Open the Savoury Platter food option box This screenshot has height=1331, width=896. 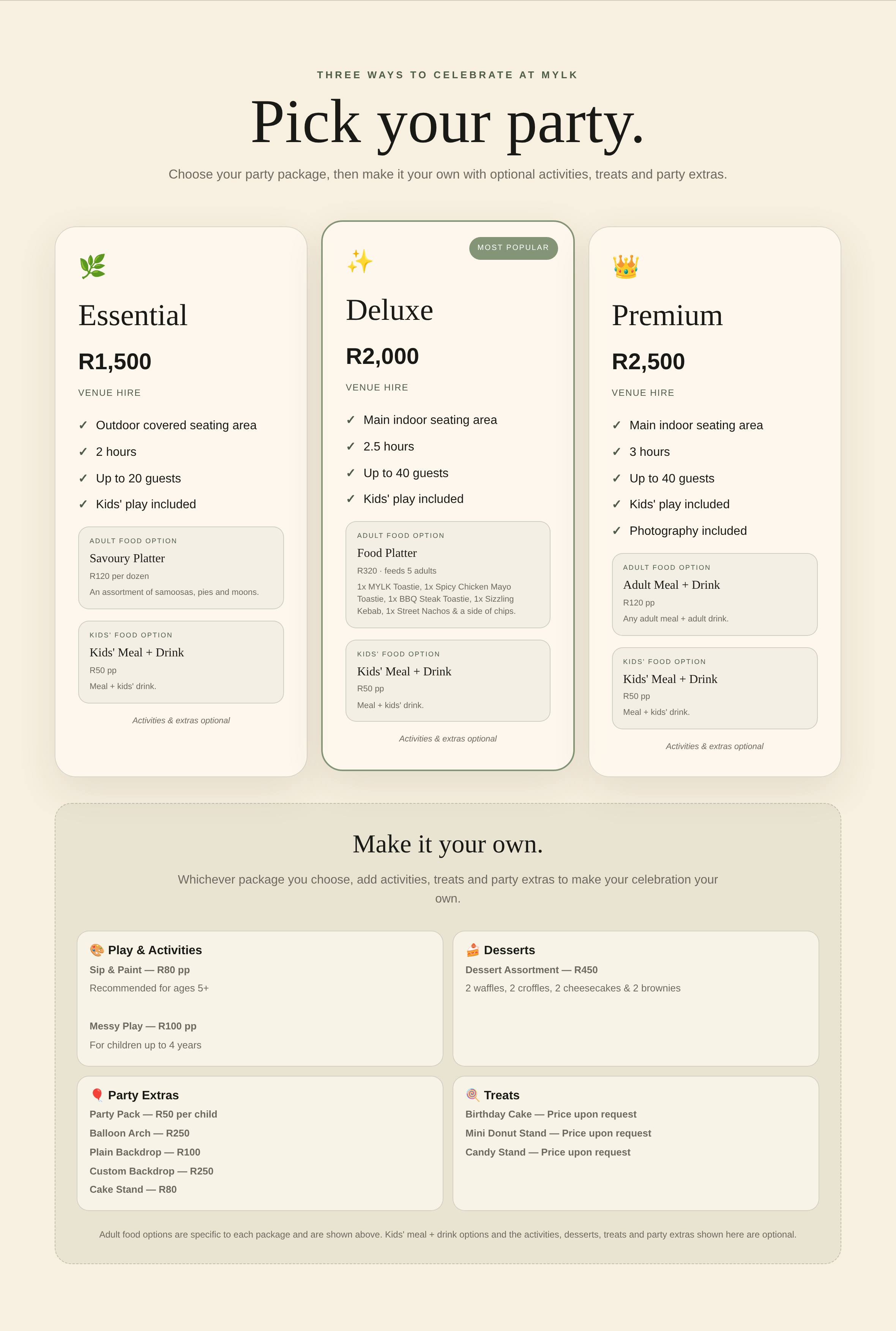(x=181, y=568)
